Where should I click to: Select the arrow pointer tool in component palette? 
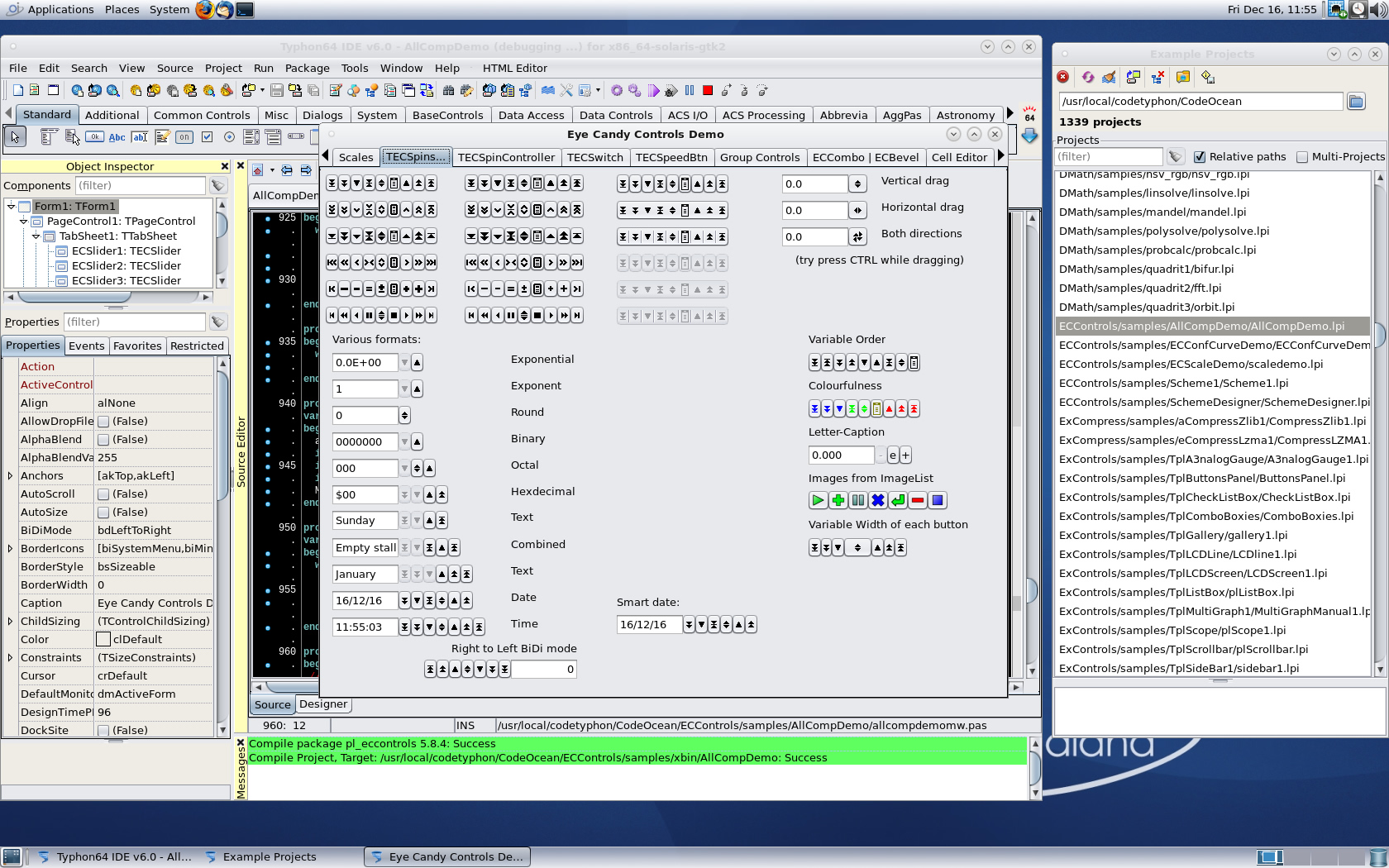click(x=16, y=136)
